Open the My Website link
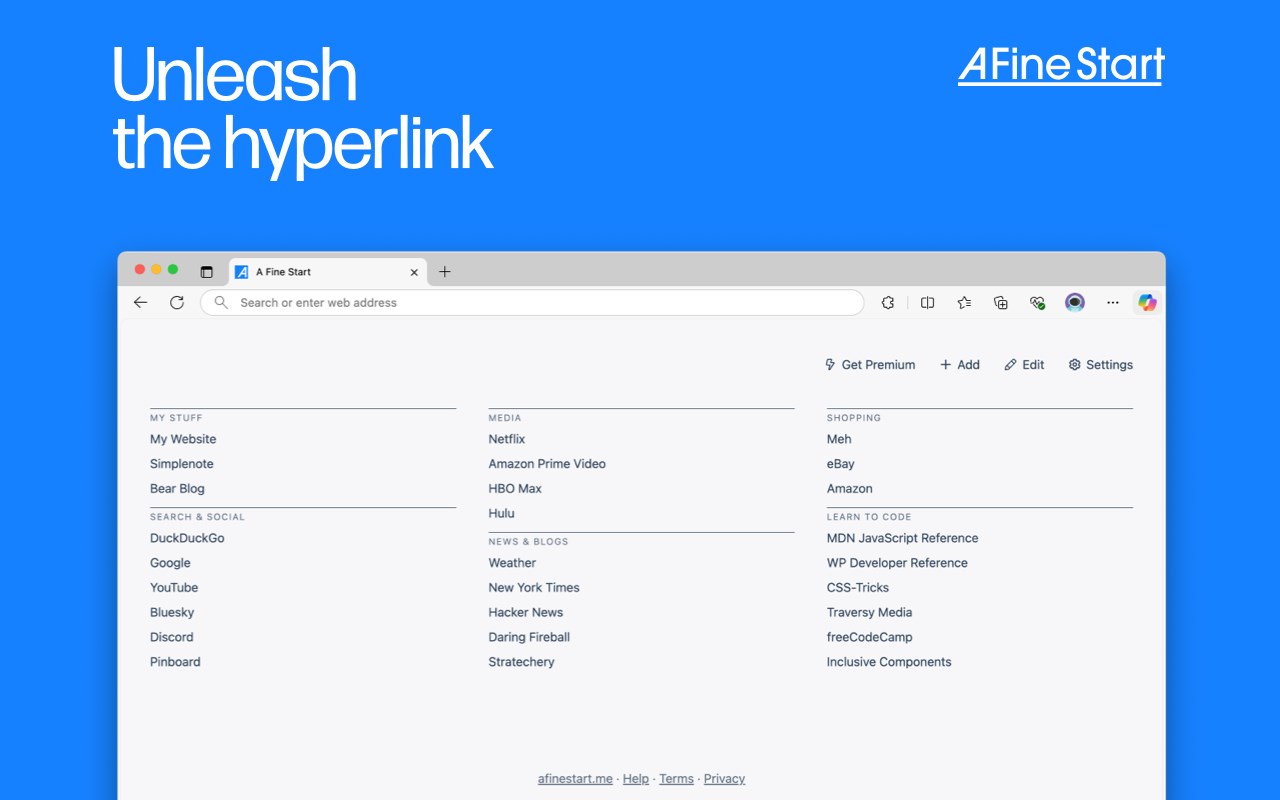Screen dimensions: 1280x800 click(x=183, y=439)
